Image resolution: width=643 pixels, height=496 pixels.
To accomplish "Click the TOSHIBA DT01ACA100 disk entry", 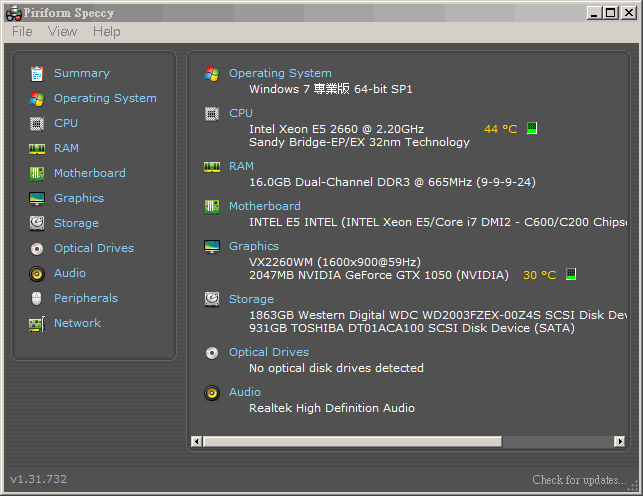I will click(x=412, y=328).
